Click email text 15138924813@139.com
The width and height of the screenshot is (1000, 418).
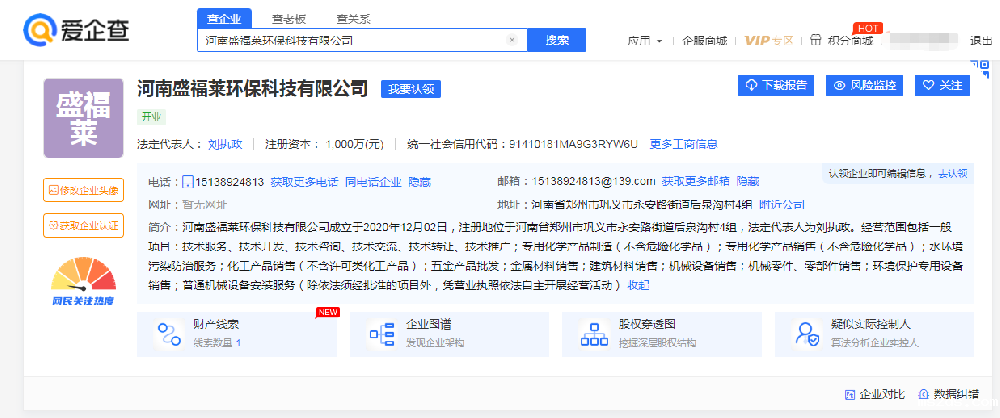[594, 182]
